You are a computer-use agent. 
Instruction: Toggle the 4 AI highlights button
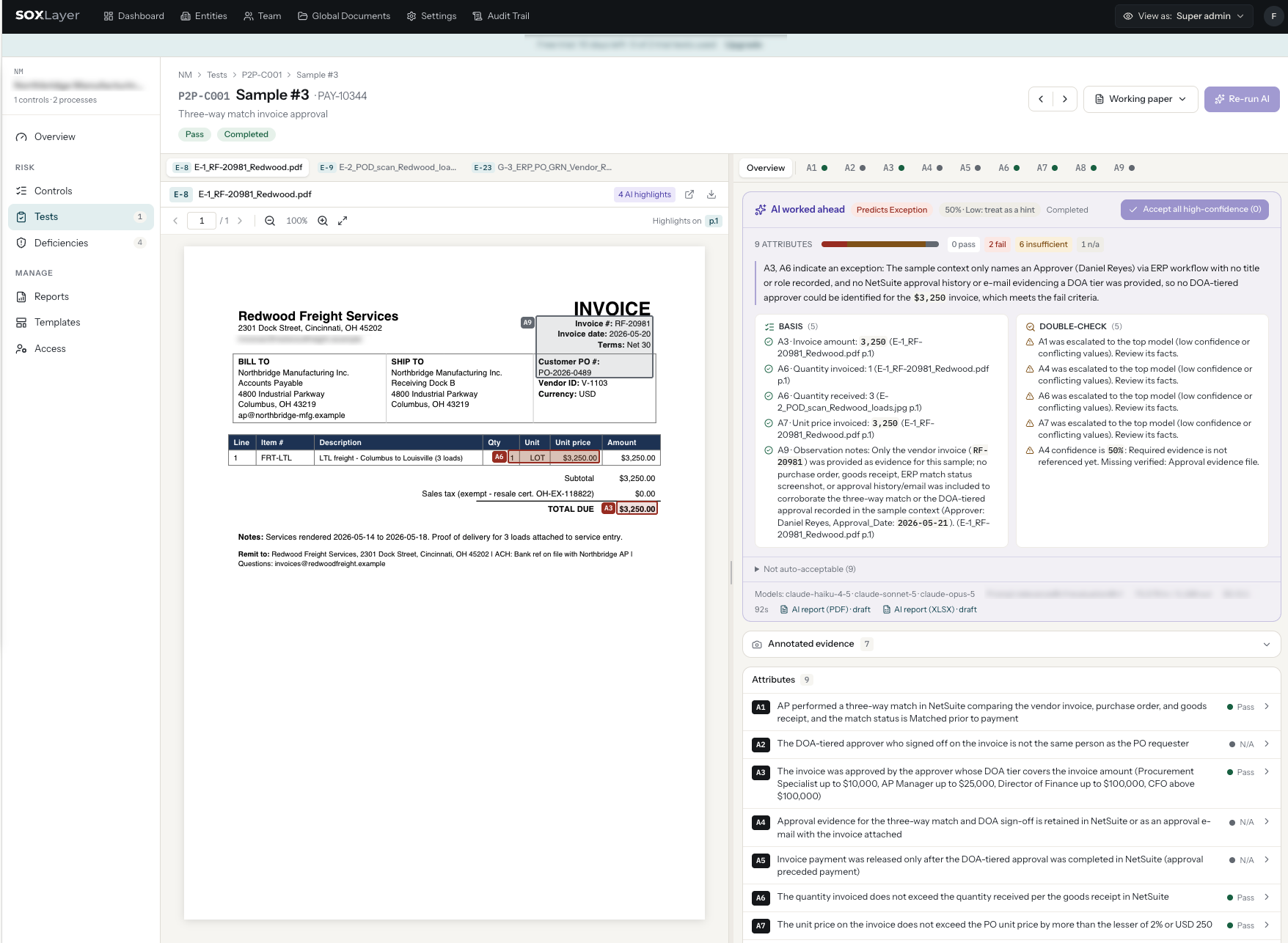point(645,194)
